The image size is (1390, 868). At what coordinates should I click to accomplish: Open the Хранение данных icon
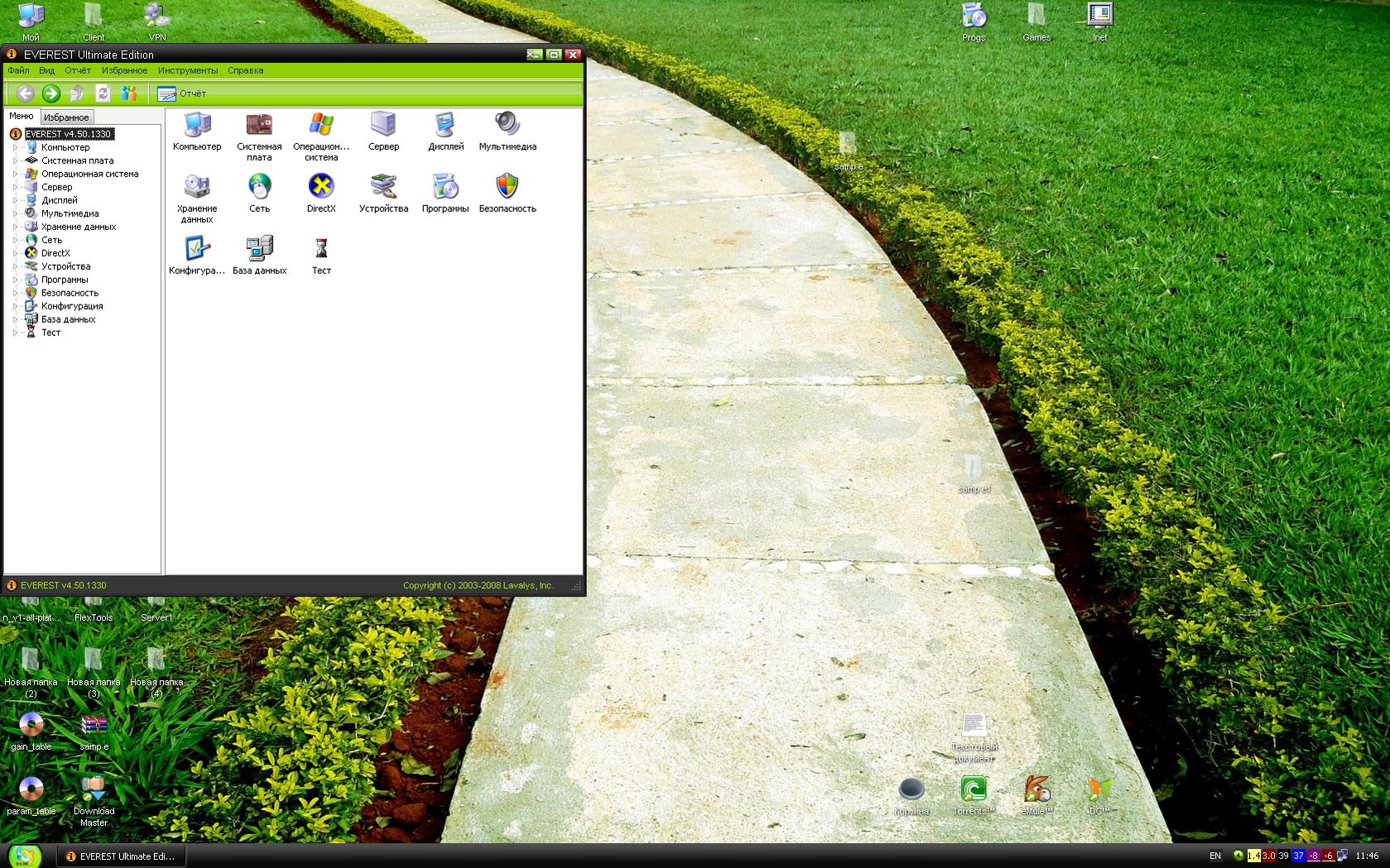pyautogui.click(x=196, y=188)
